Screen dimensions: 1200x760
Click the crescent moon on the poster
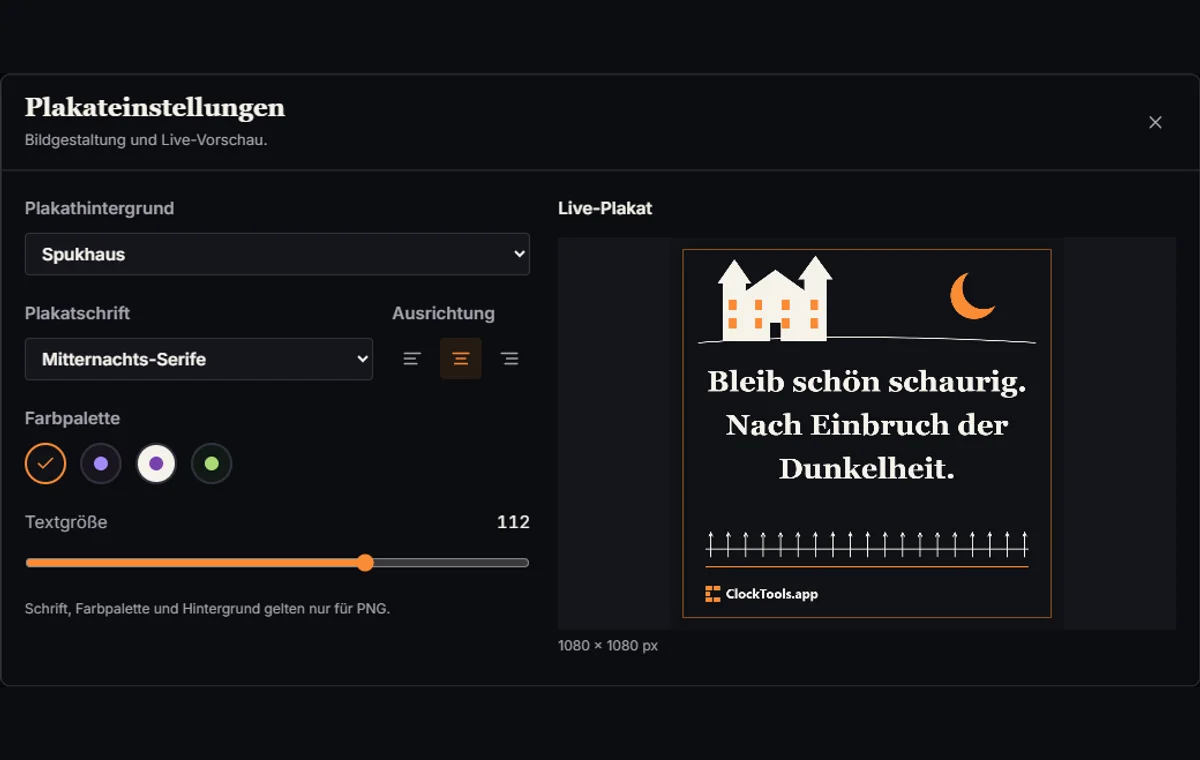pyautogui.click(x=972, y=296)
